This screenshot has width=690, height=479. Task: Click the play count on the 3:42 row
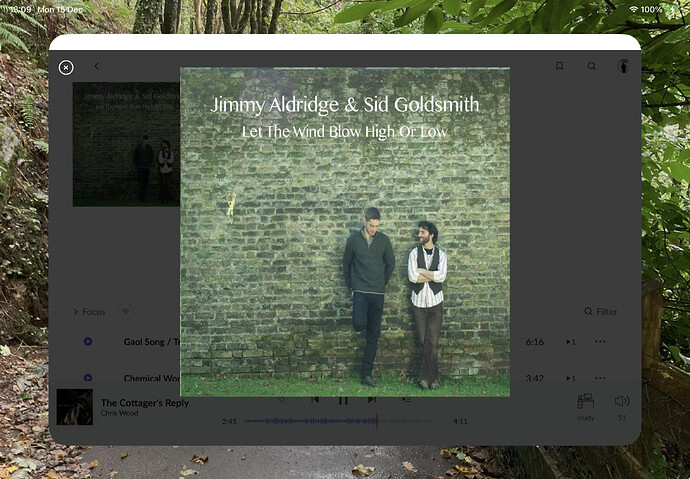pyautogui.click(x=571, y=378)
